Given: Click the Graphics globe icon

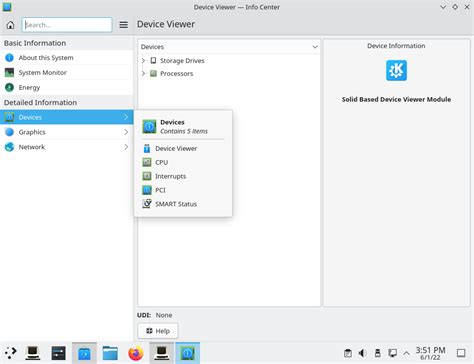Looking at the screenshot, I should coord(9,132).
